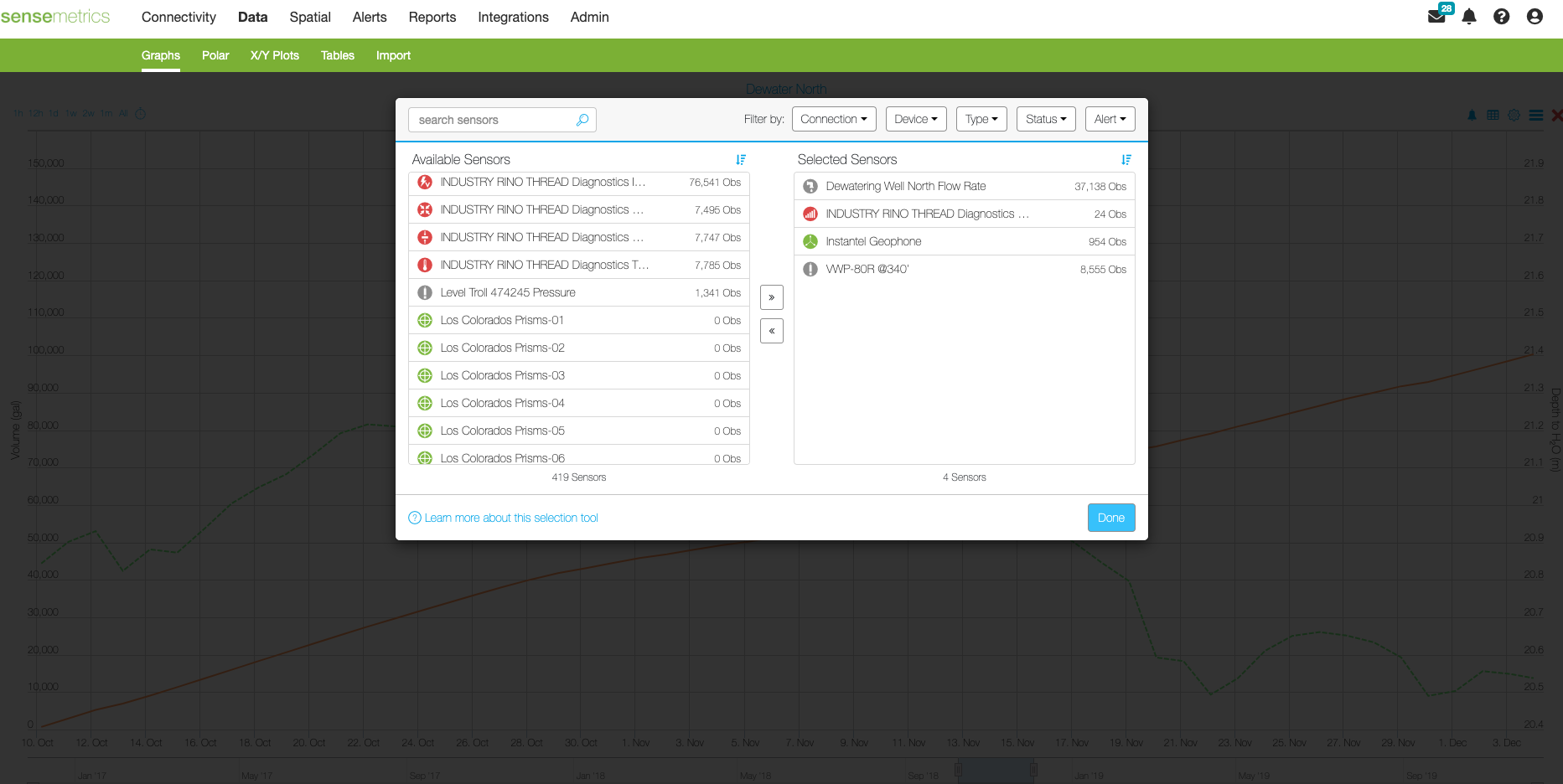
Task: Sort the Selected Sensors list
Action: (1126, 159)
